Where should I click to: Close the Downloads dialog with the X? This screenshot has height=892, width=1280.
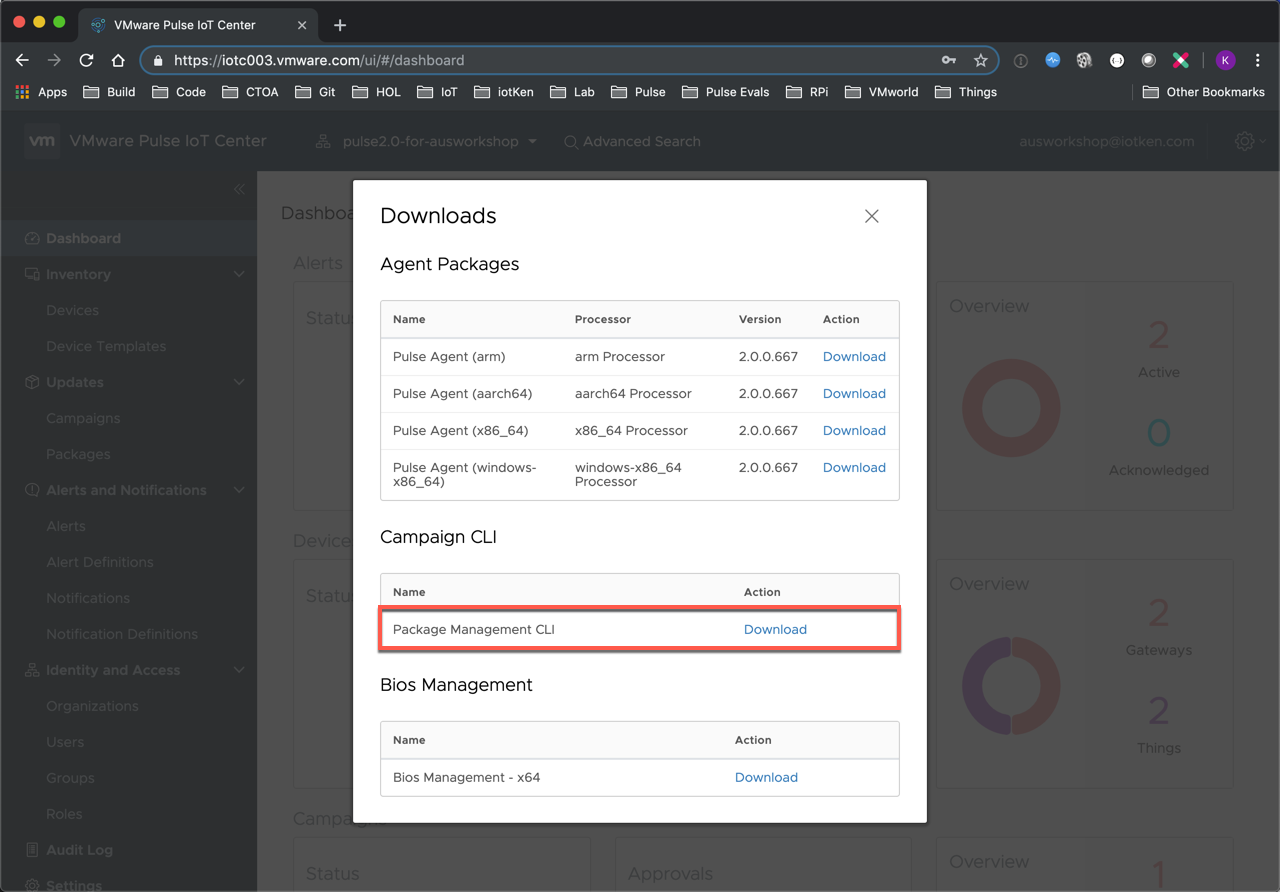click(872, 216)
